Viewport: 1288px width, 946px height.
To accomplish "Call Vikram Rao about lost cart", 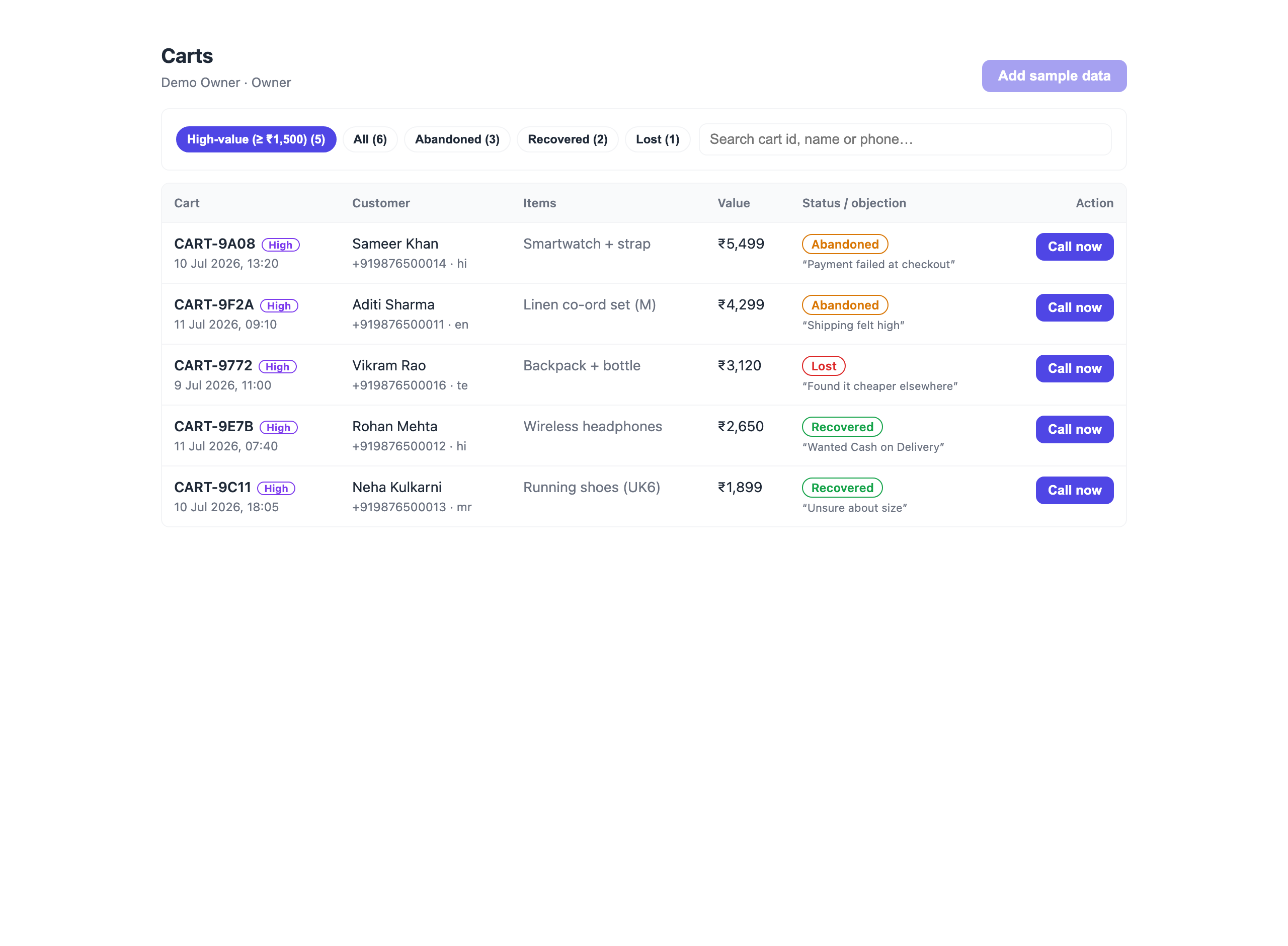I will pyautogui.click(x=1075, y=368).
